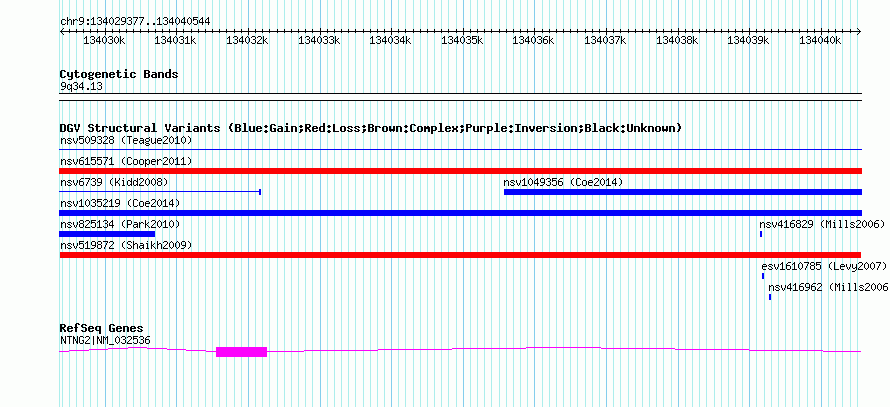Click the nsv509328 (Teague2010) variant label
This screenshot has width=890, height=407.
[x=126, y=140]
